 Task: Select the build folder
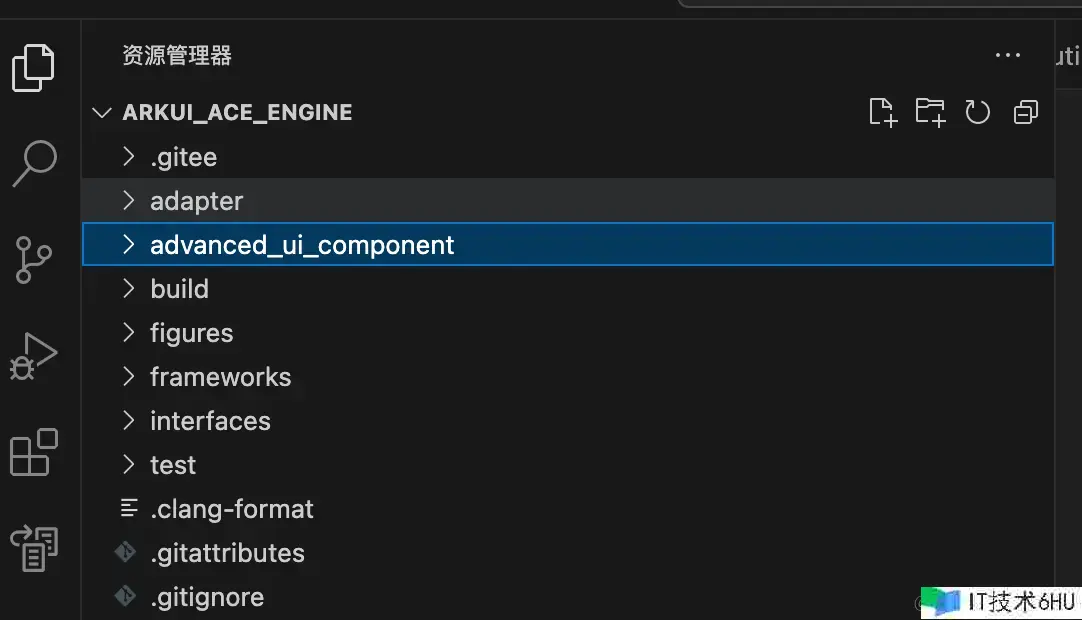coord(180,289)
